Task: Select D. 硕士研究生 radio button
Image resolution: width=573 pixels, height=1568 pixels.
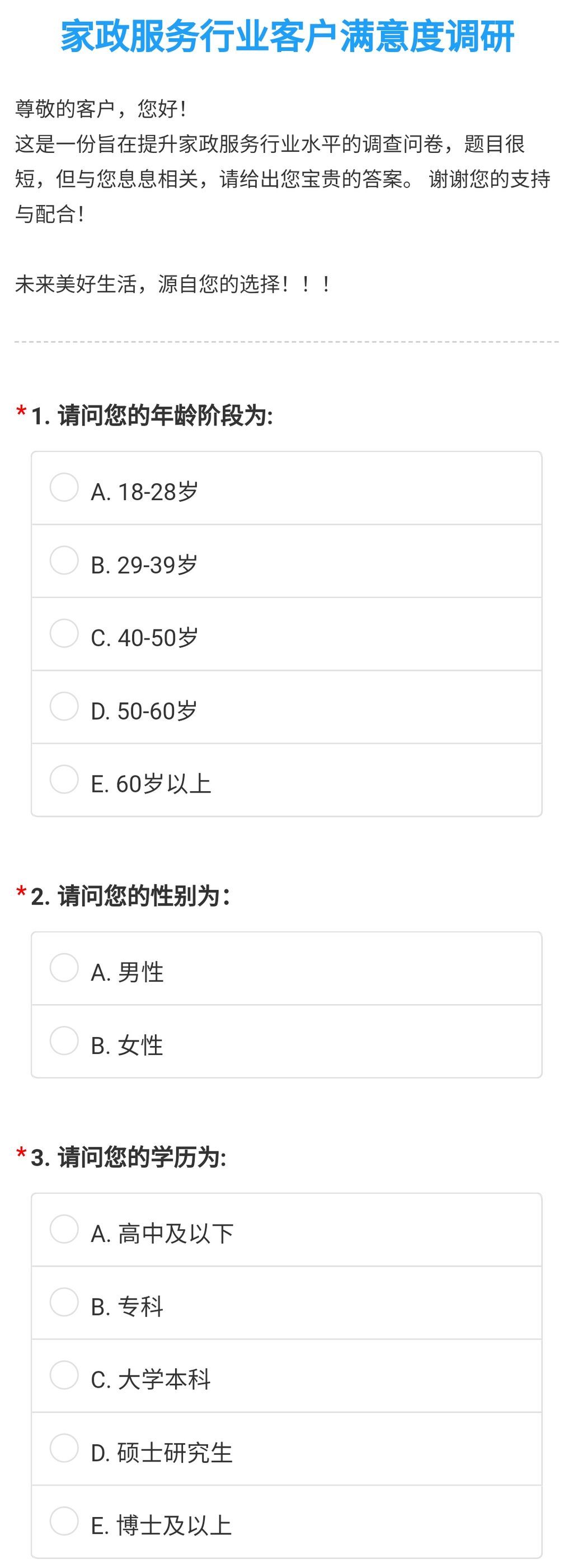Action: [64, 1448]
